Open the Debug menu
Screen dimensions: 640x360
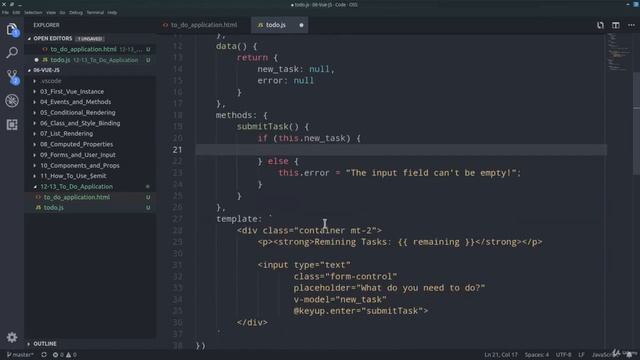click(x=76, y=13)
